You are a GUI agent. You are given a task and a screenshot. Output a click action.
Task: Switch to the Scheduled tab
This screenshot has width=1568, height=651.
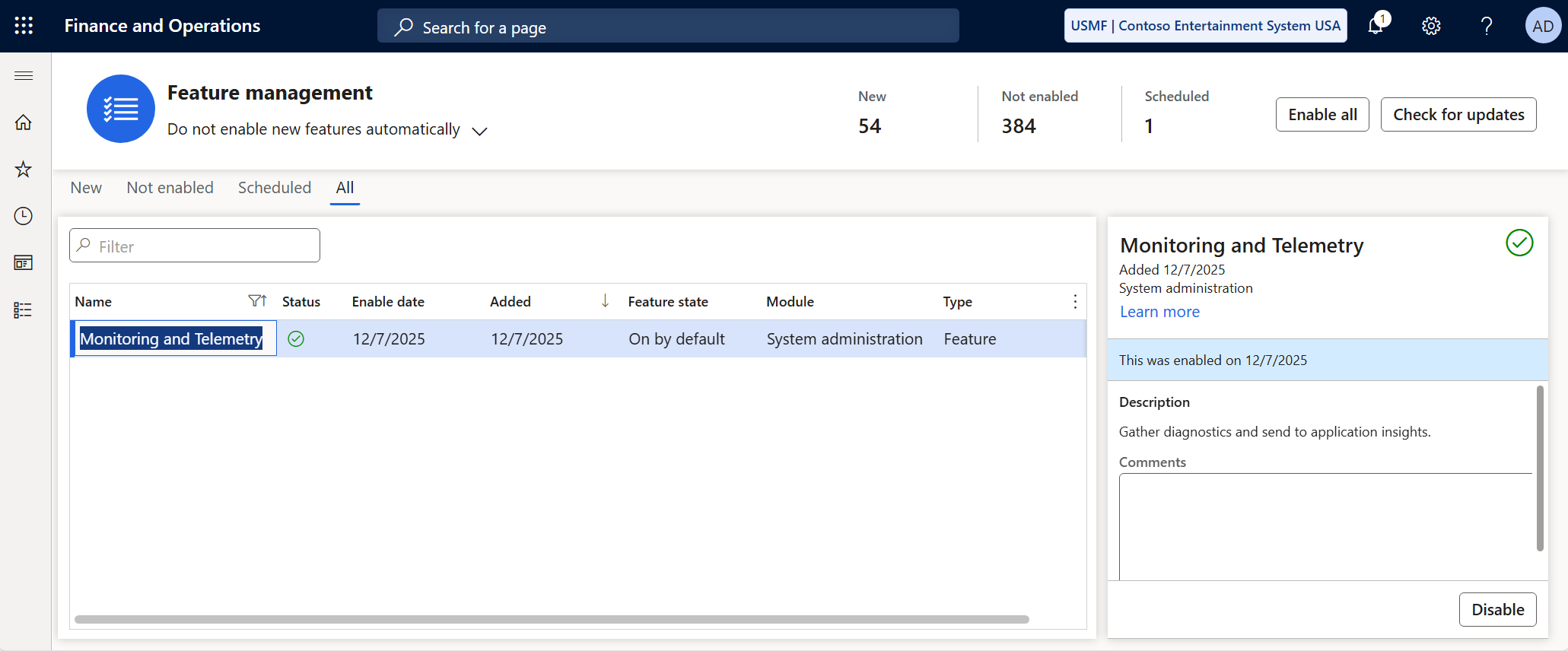[x=275, y=188]
